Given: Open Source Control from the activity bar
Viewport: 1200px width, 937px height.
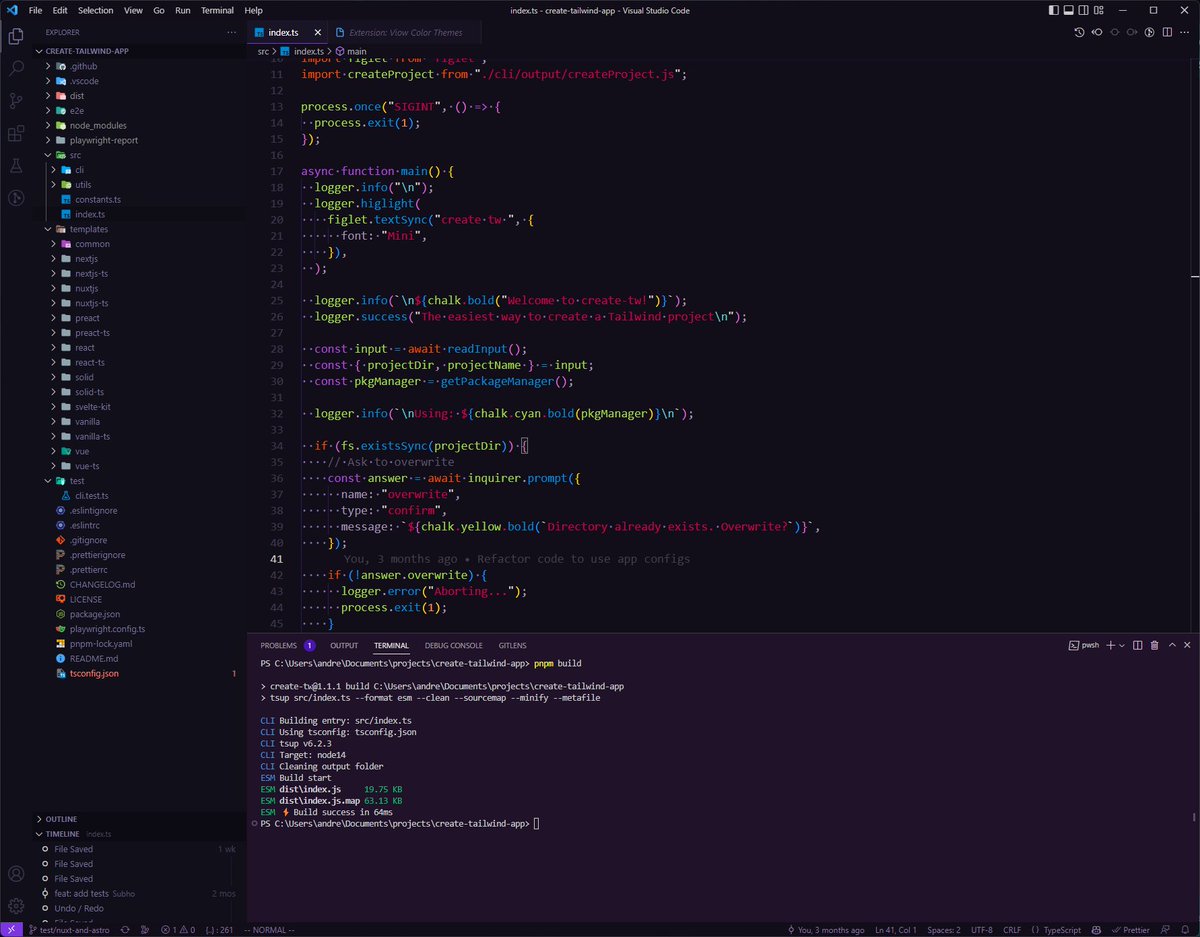Looking at the screenshot, I should coord(15,100).
